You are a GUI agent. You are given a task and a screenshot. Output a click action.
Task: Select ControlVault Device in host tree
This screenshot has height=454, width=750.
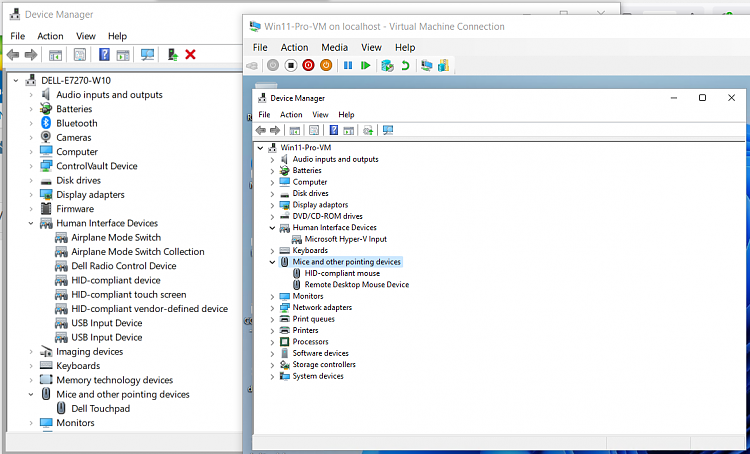[x=97, y=166]
